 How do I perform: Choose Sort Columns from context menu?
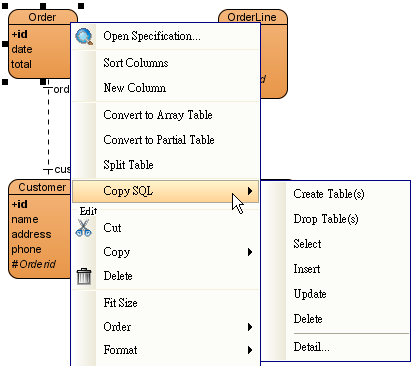click(x=166, y=63)
